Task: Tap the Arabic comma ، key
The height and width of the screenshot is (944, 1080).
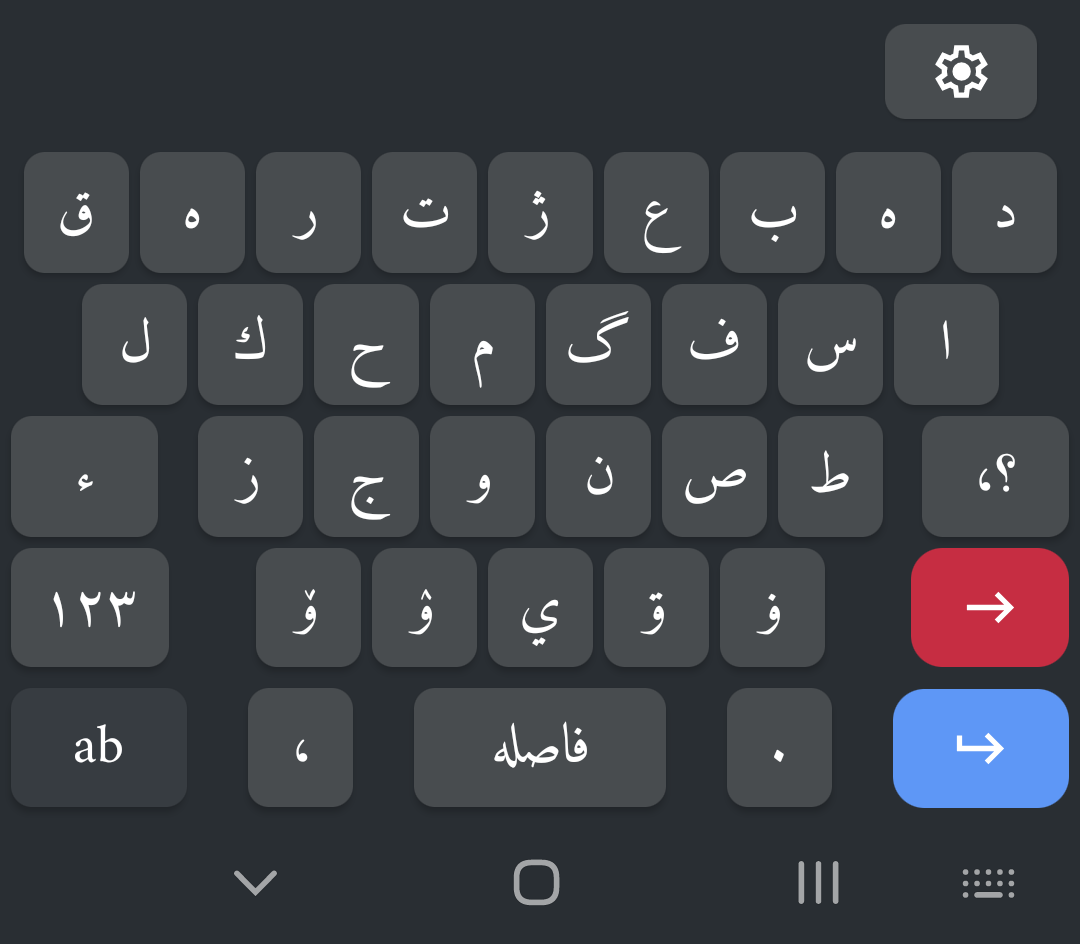Action: (x=300, y=747)
